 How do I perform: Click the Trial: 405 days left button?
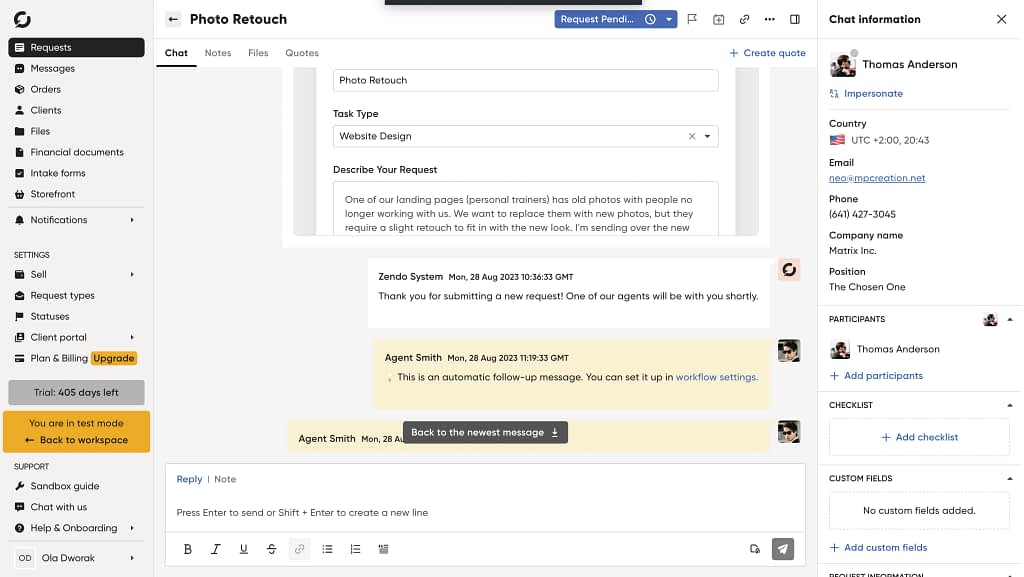(x=76, y=392)
